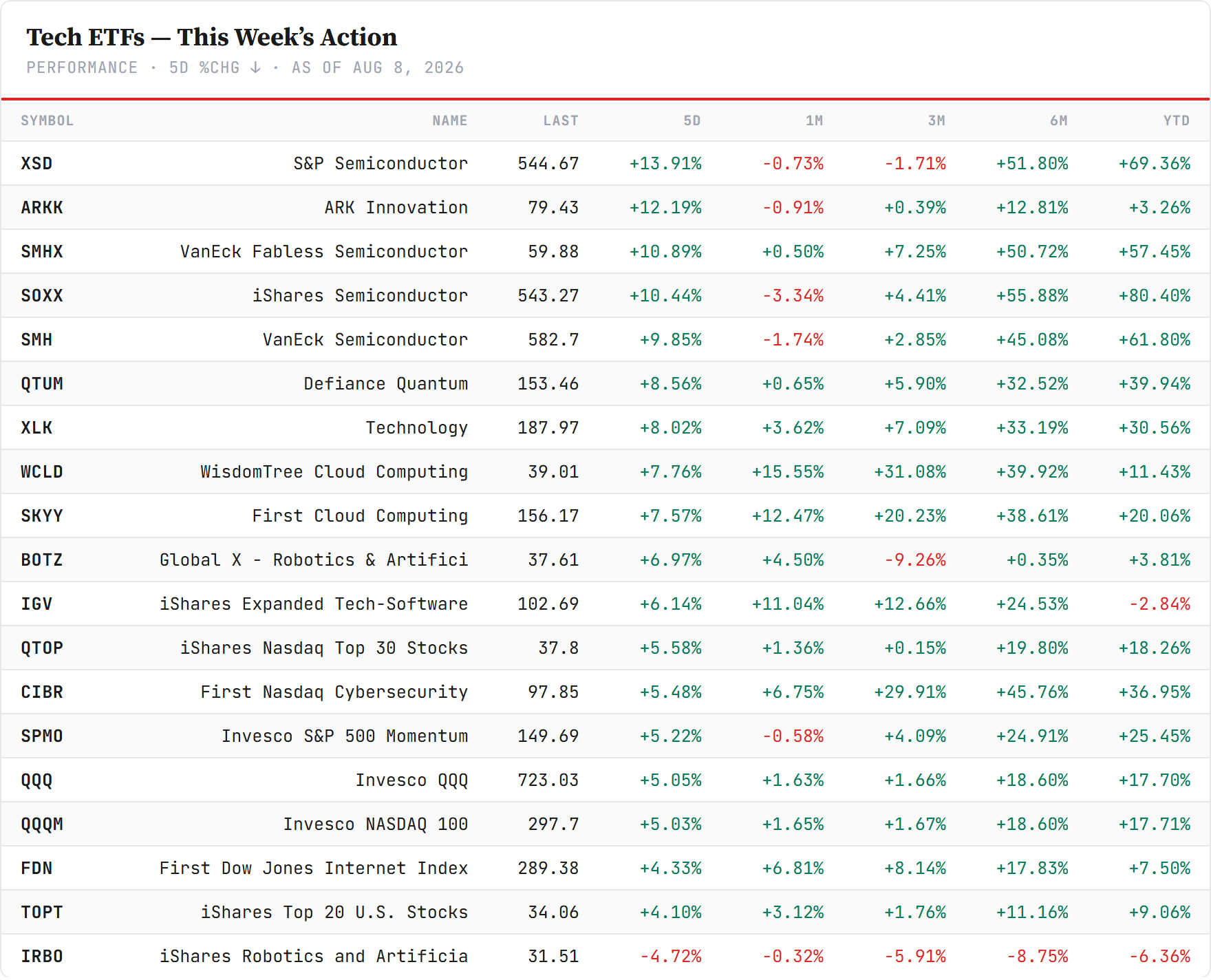Select SOXX 1M value -3.34%
1211x980 pixels.
793,296
